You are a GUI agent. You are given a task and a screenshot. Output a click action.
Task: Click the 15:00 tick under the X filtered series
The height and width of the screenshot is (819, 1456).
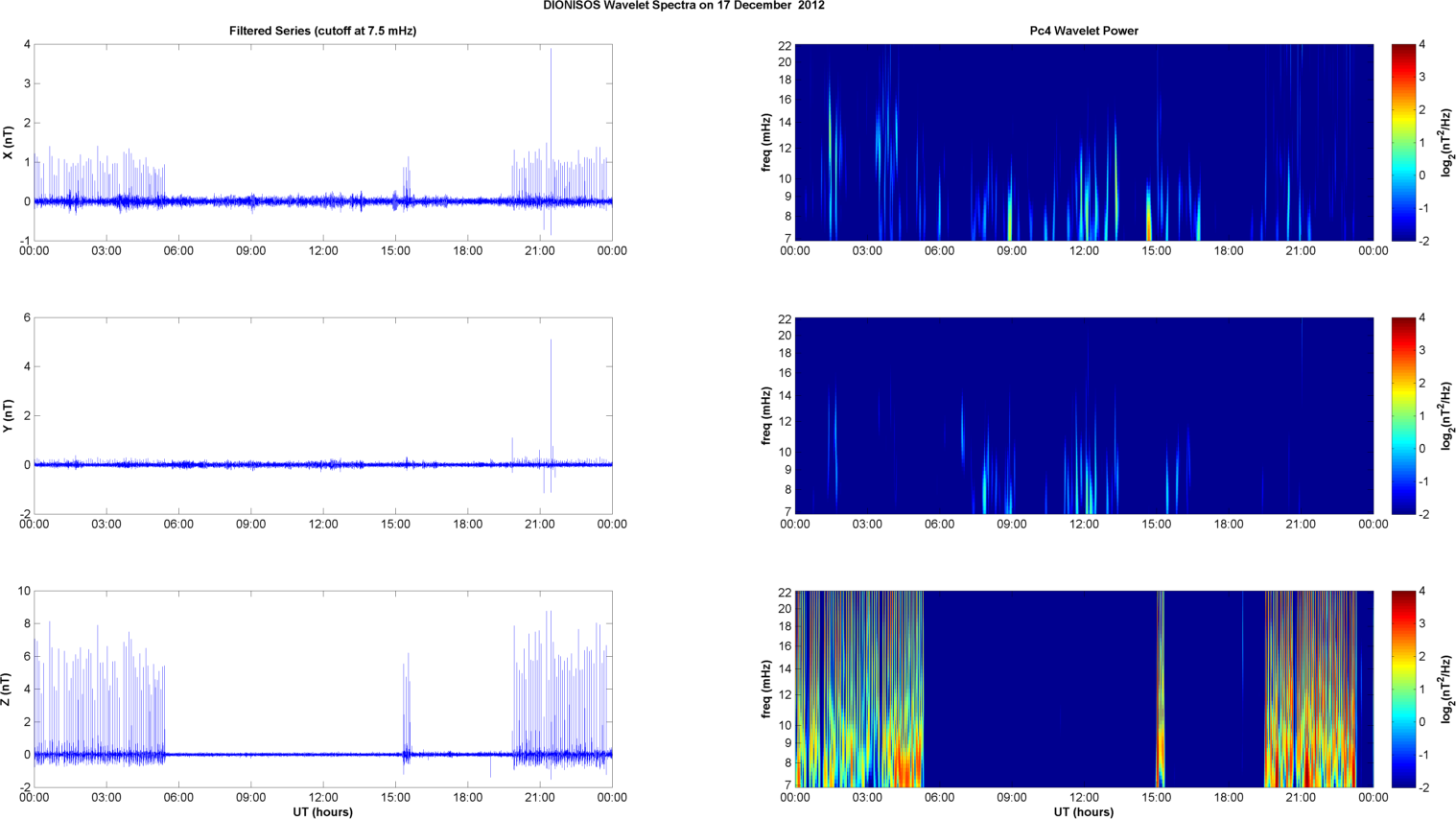395,251
